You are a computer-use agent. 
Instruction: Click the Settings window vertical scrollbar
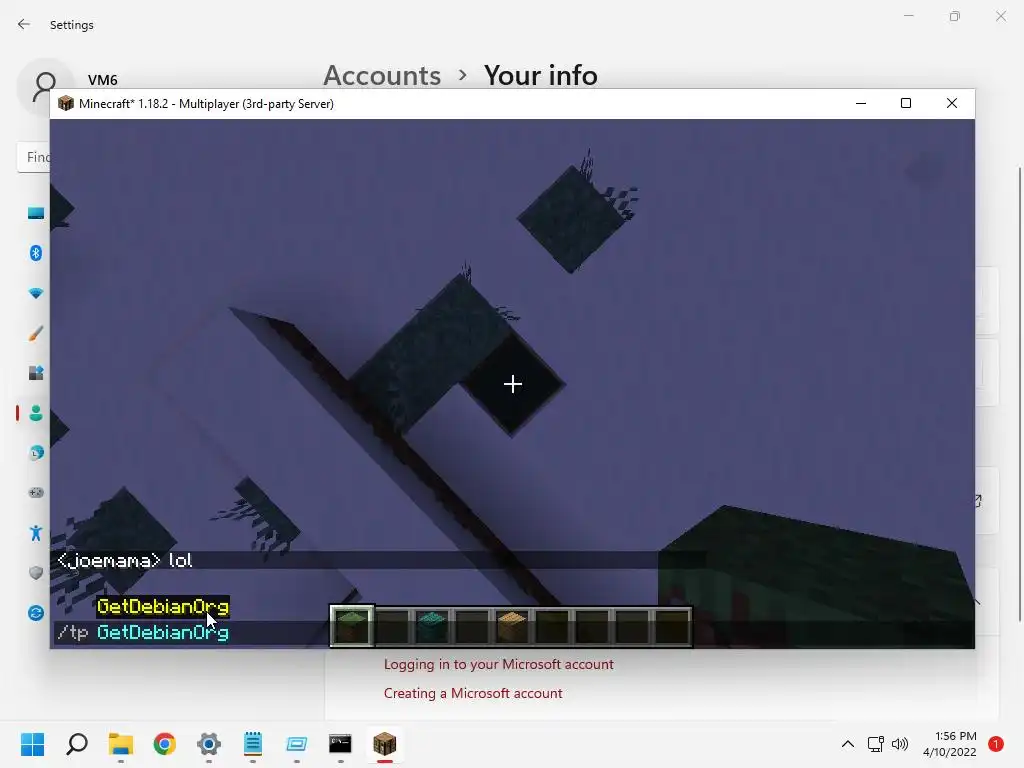coord(1019,394)
